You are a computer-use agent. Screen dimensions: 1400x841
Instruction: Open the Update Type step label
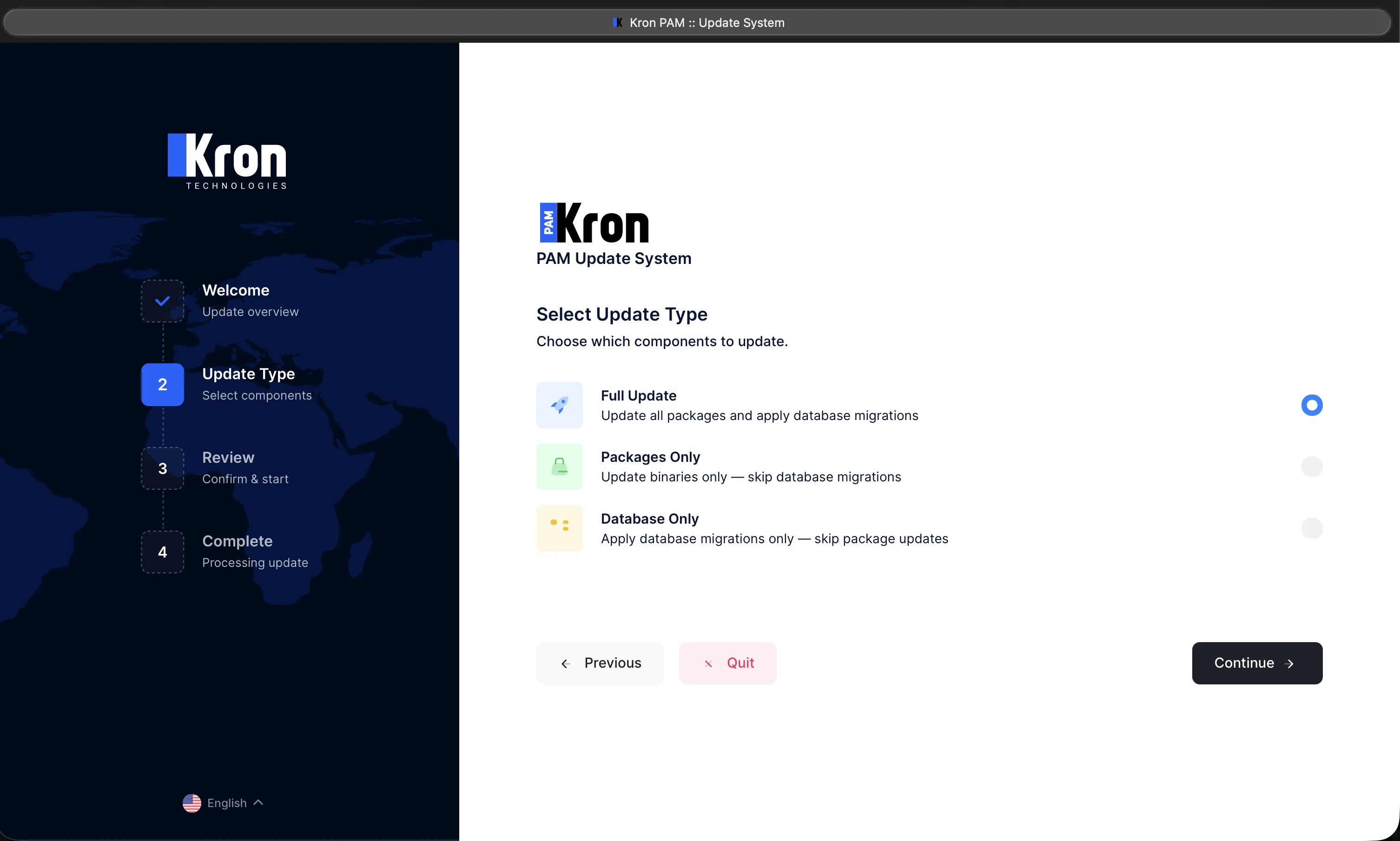tap(248, 374)
